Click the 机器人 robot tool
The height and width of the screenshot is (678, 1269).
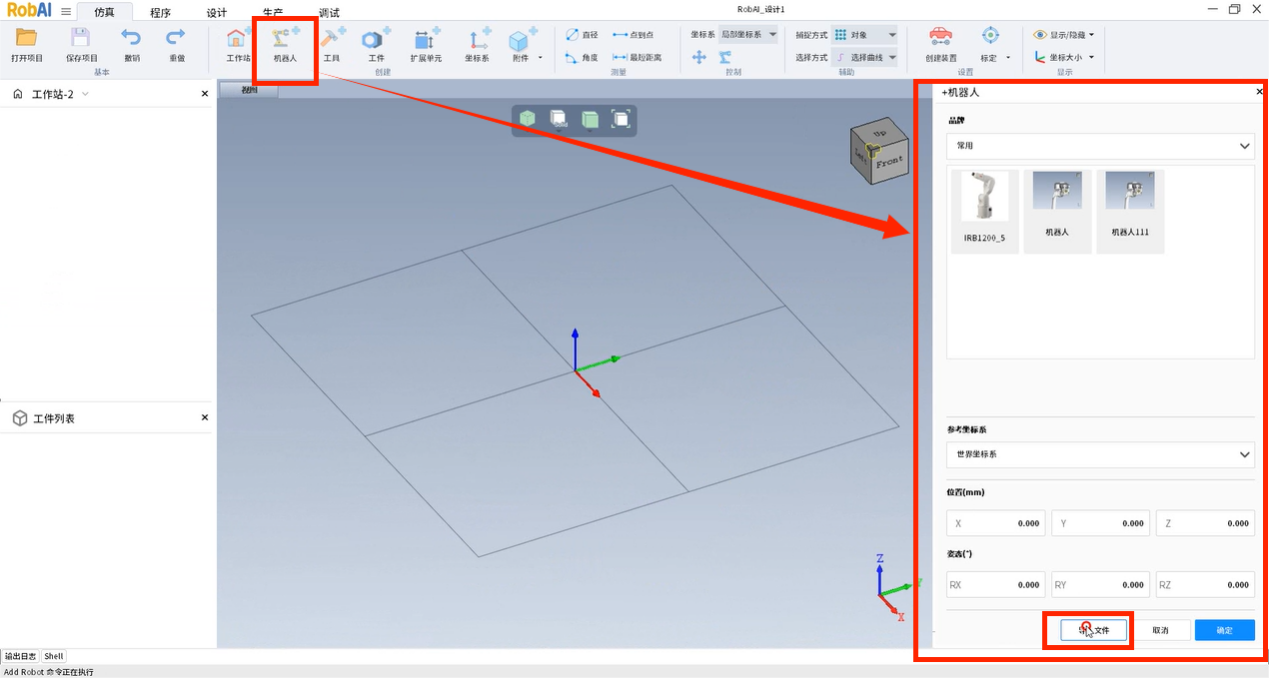[x=285, y=45]
